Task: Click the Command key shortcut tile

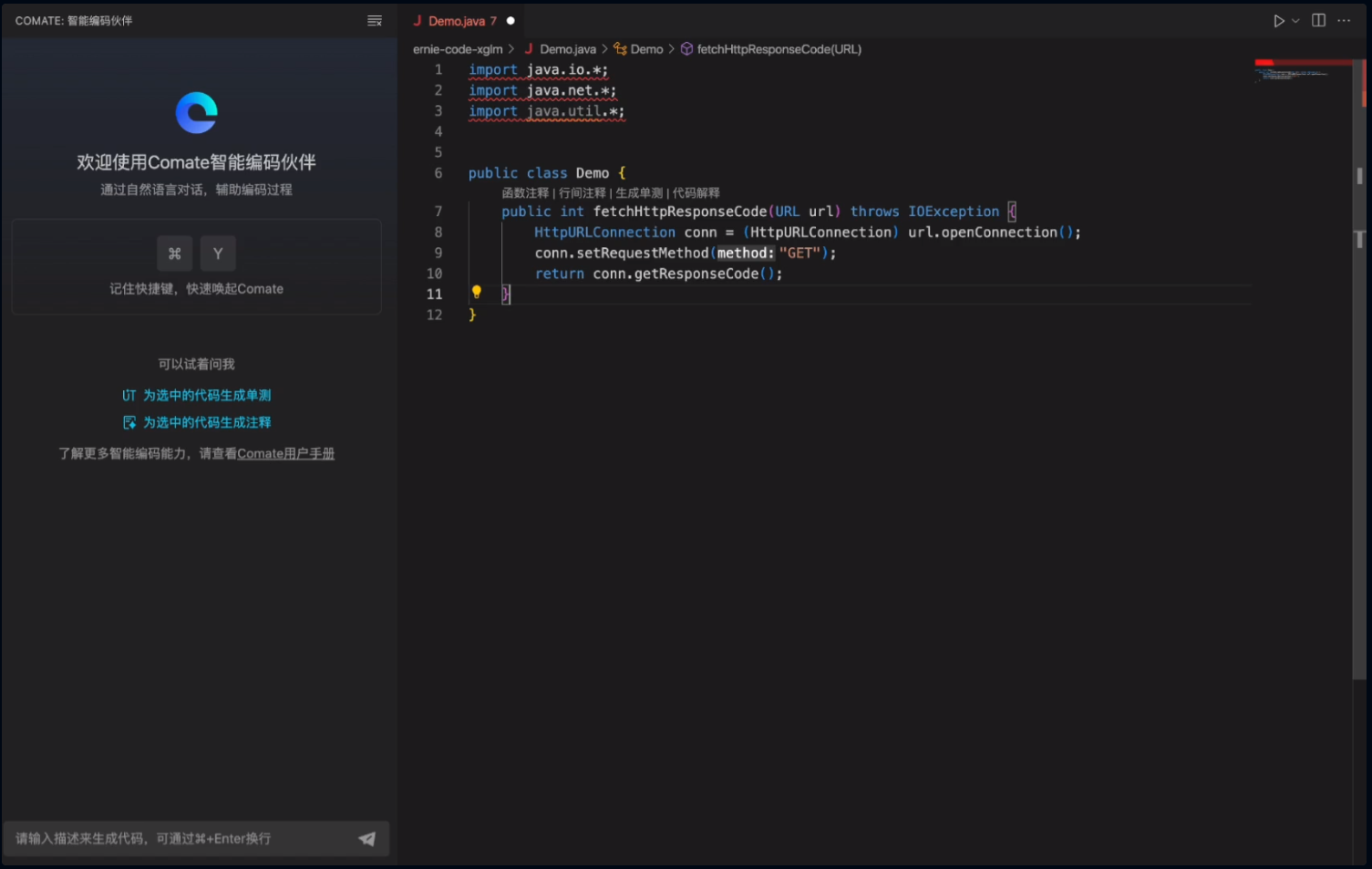Action: (x=174, y=253)
